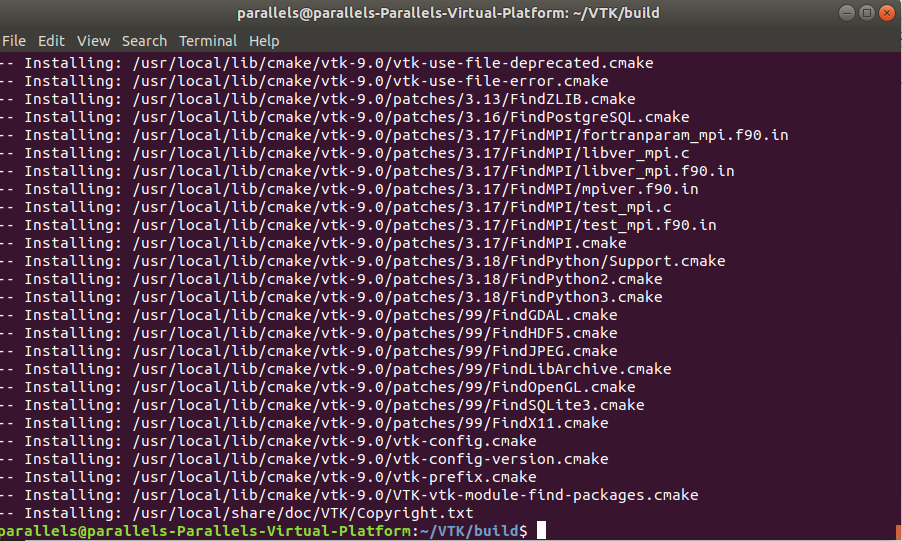Click the FindPython2.cmake install line
The image size is (902, 541).
pos(331,279)
